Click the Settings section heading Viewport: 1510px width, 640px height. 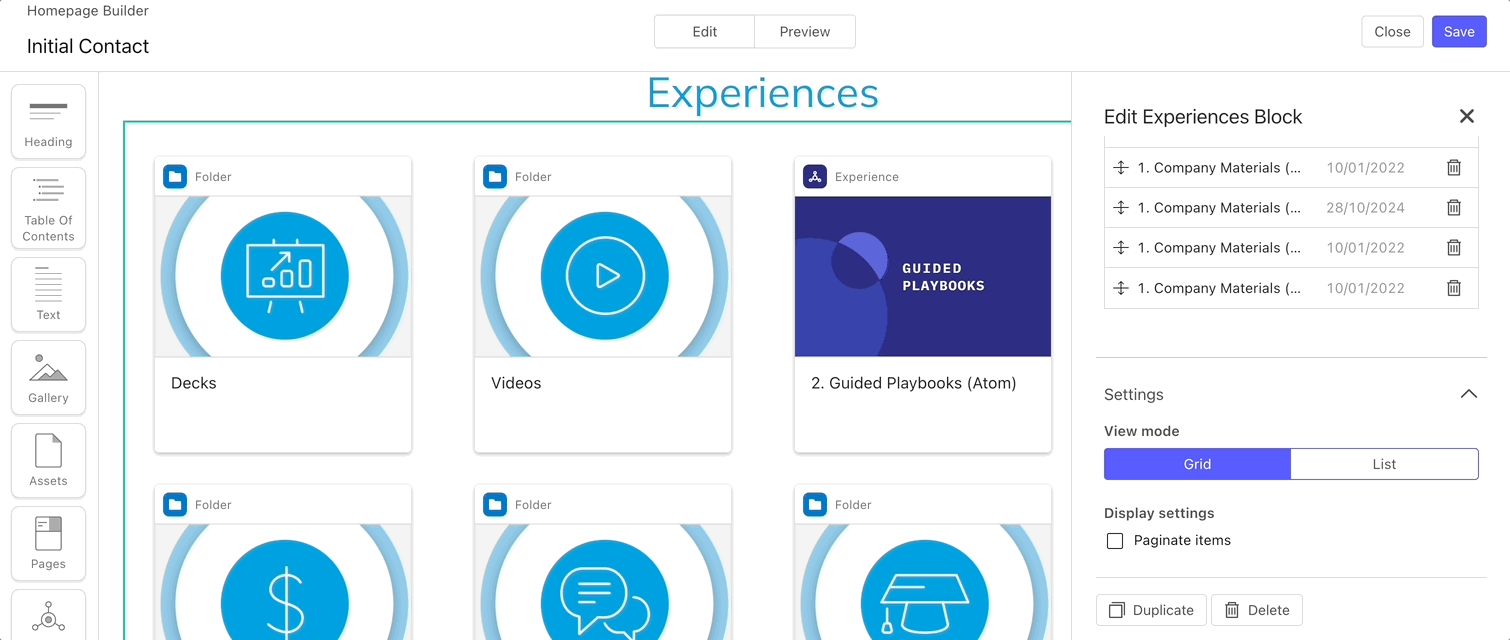(x=1134, y=394)
